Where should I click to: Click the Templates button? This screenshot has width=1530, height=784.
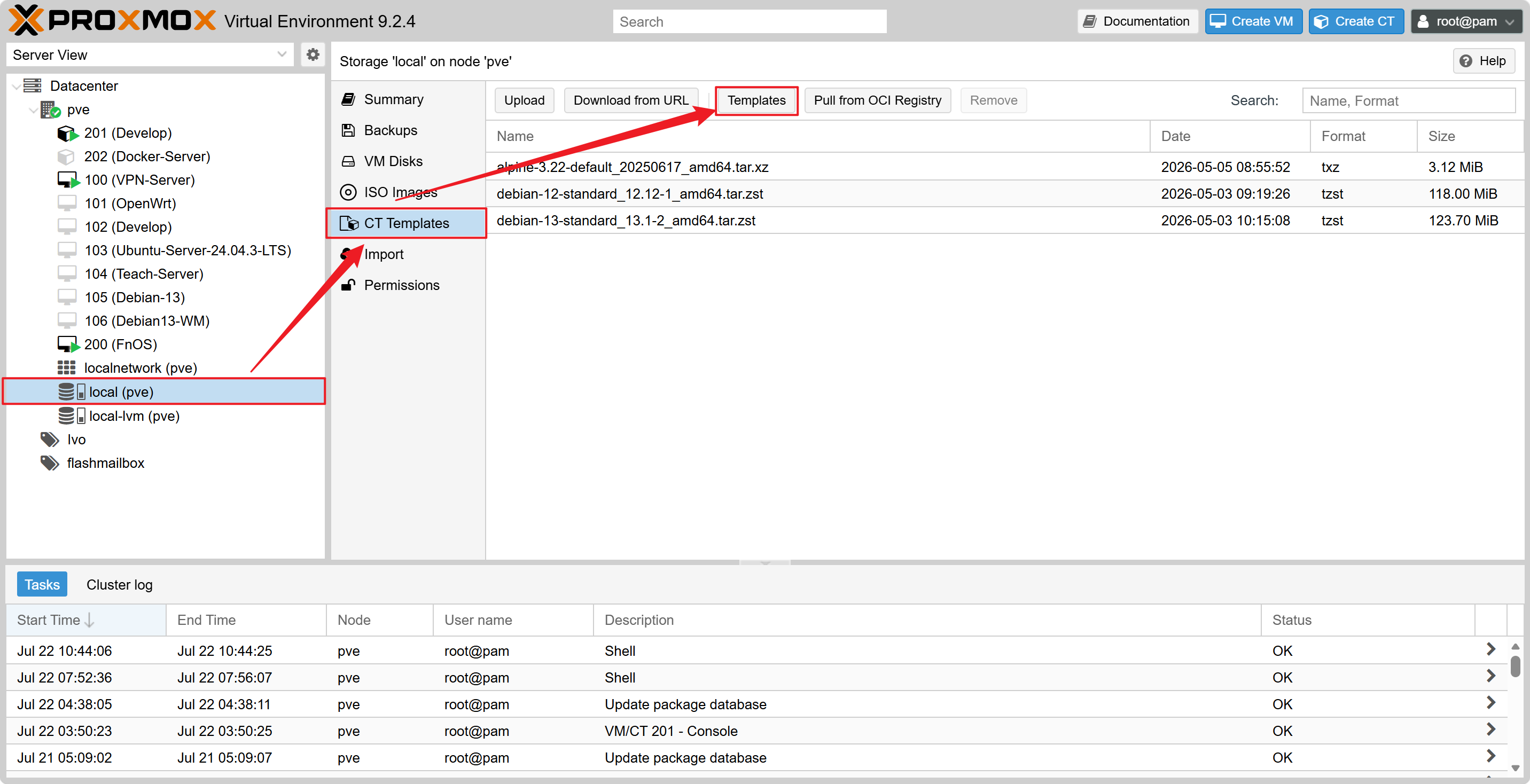click(x=756, y=100)
